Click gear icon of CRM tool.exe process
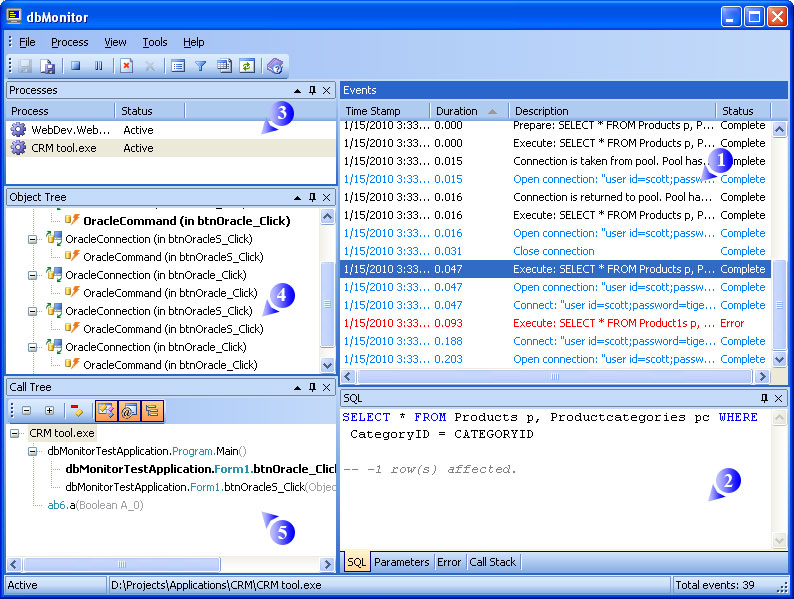This screenshot has height=599, width=794. point(18,148)
